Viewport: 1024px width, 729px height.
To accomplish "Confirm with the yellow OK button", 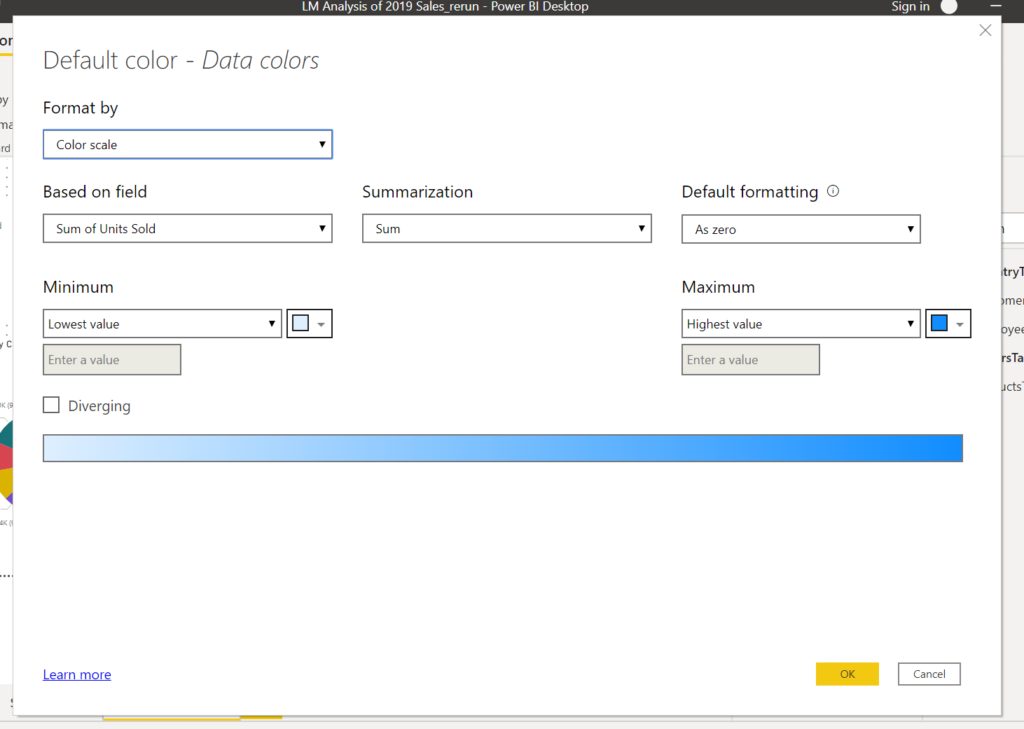I will point(847,674).
